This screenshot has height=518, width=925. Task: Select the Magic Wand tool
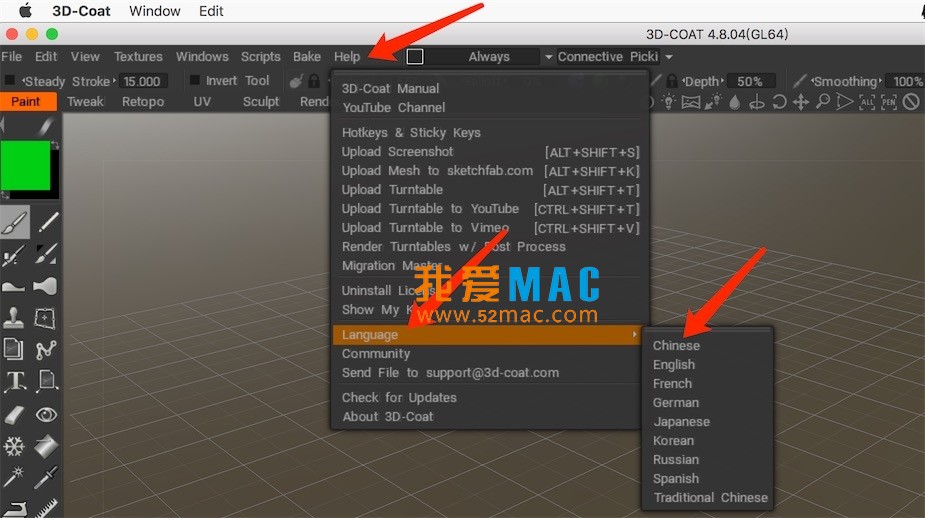coord(14,477)
